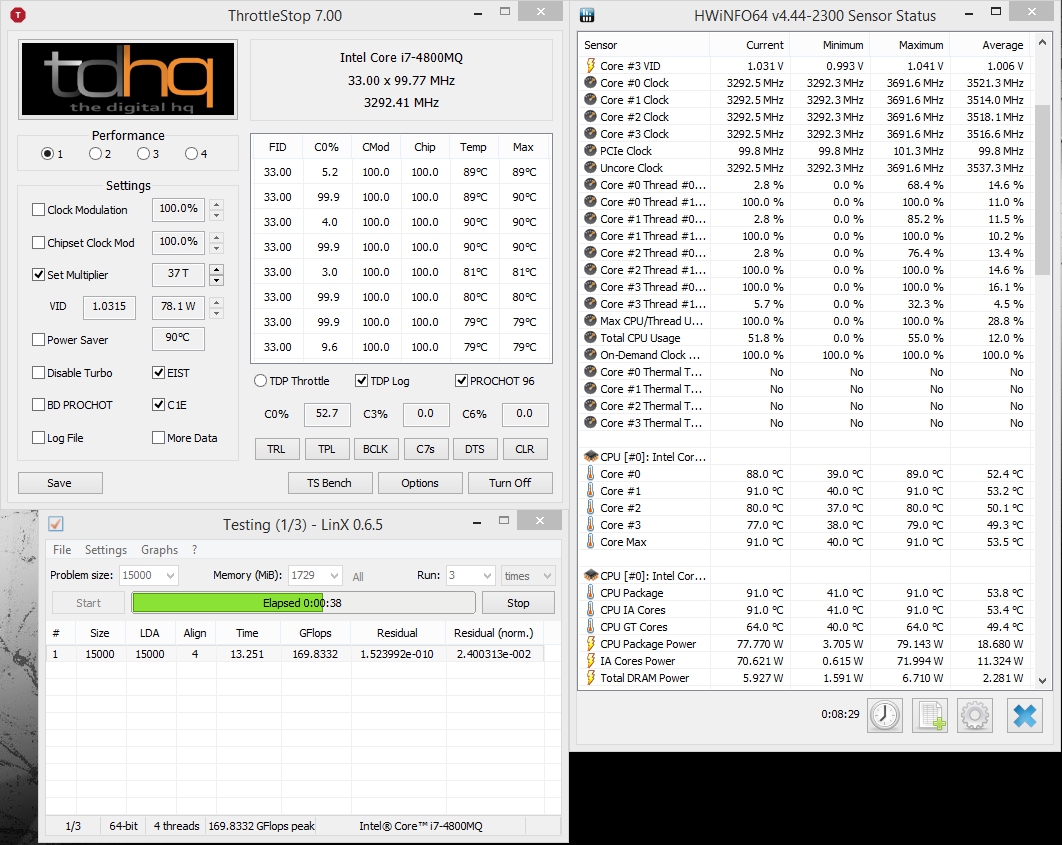Increase the Clock Modulation percentage with up arrow

point(217,204)
